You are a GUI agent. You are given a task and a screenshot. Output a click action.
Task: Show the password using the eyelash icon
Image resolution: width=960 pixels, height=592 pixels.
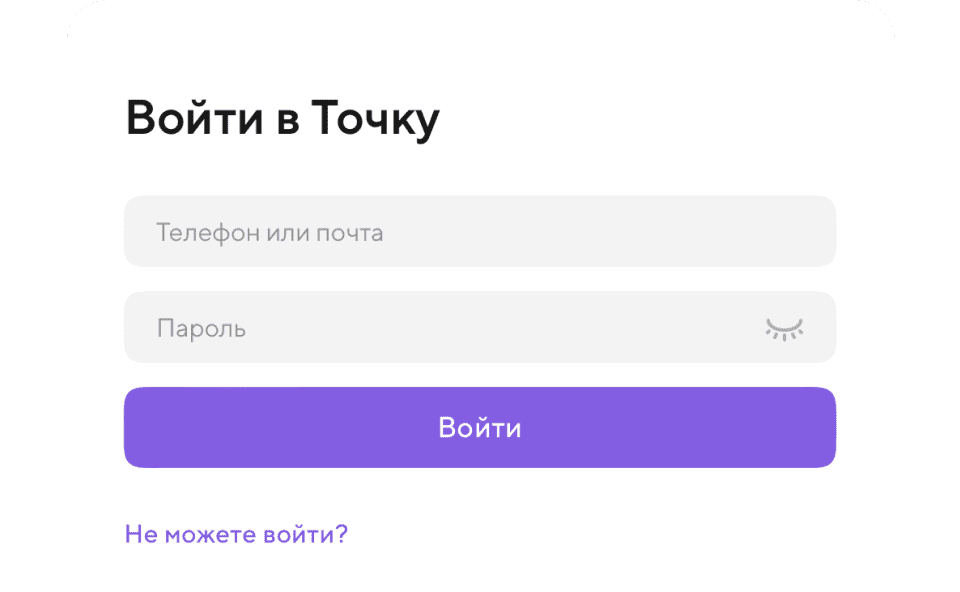(x=784, y=328)
